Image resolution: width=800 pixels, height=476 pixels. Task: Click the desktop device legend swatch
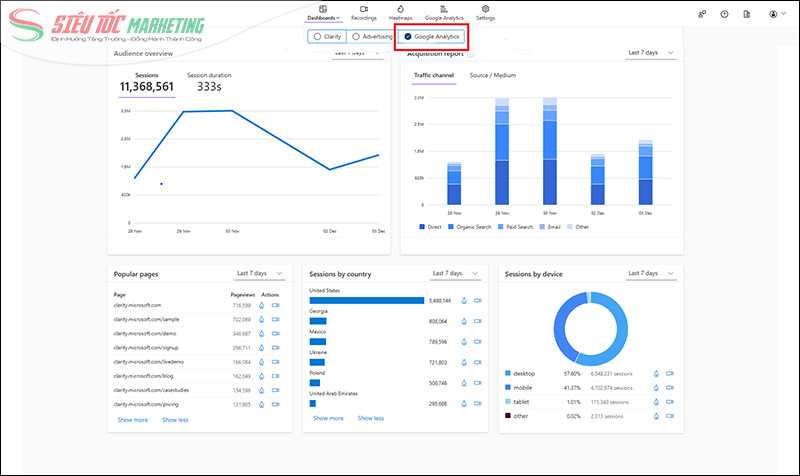508,373
